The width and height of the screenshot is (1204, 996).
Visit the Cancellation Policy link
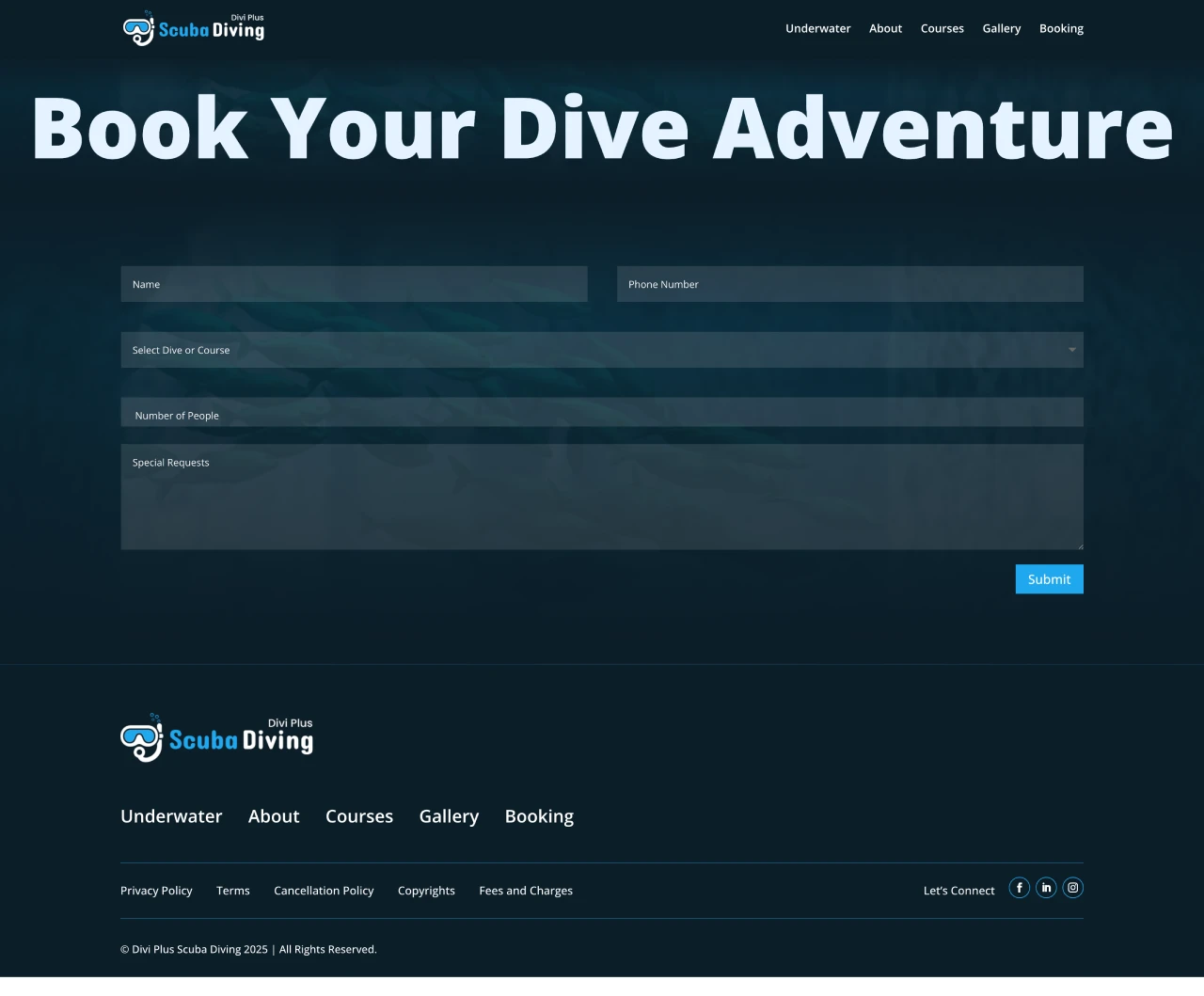tap(324, 891)
